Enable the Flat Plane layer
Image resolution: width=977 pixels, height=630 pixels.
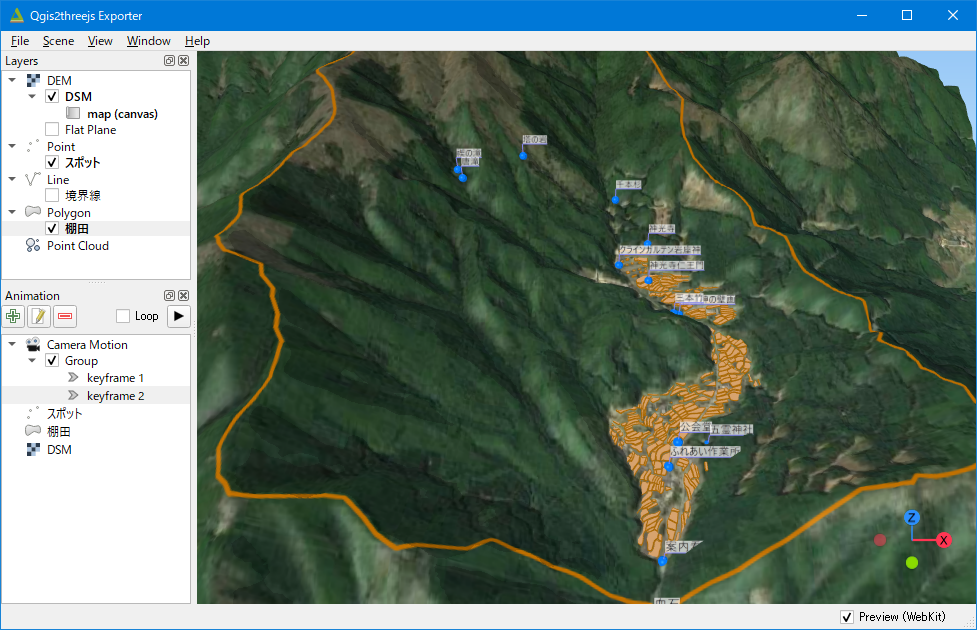coord(52,130)
